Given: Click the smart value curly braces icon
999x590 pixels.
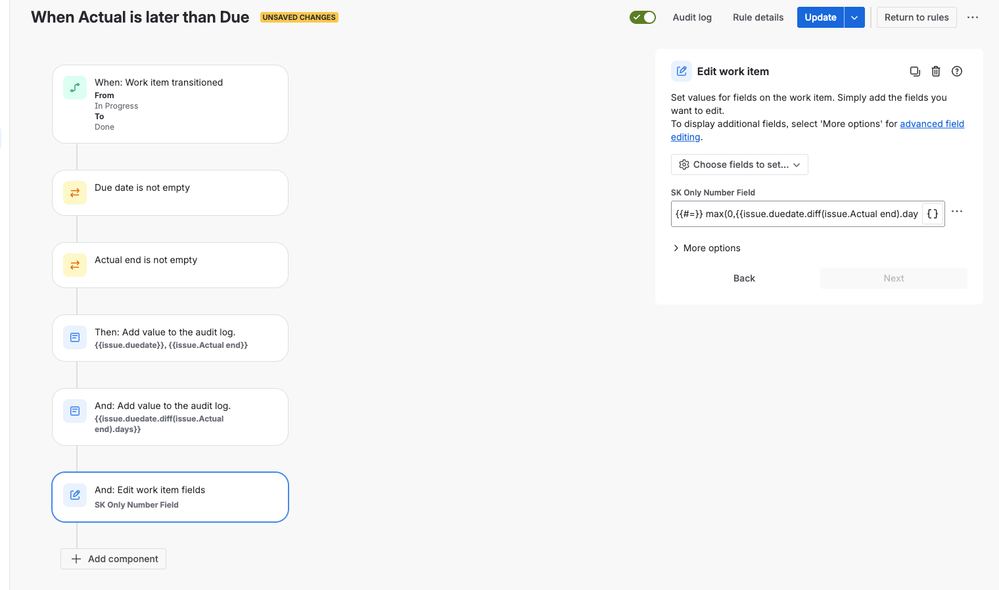Looking at the screenshot, I should (932, 214).
